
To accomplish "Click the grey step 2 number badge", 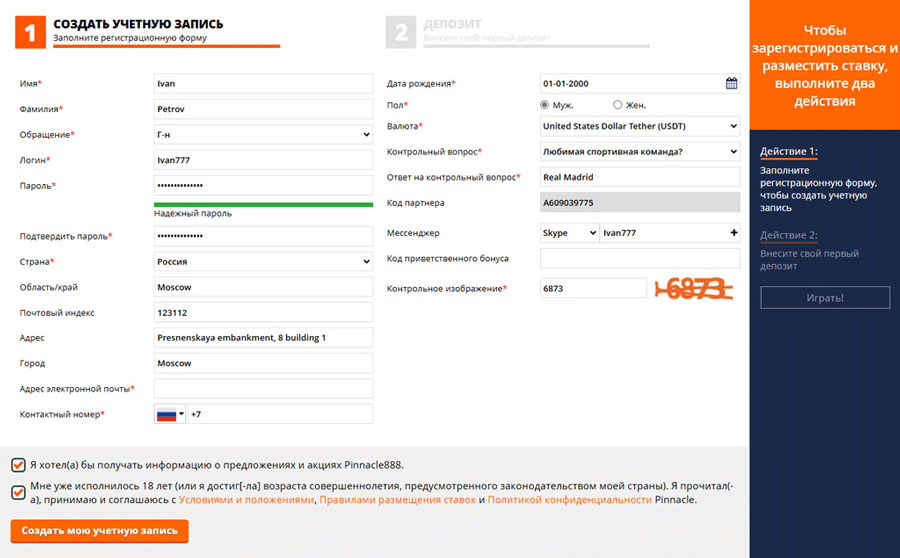I will tap(400, 33).
